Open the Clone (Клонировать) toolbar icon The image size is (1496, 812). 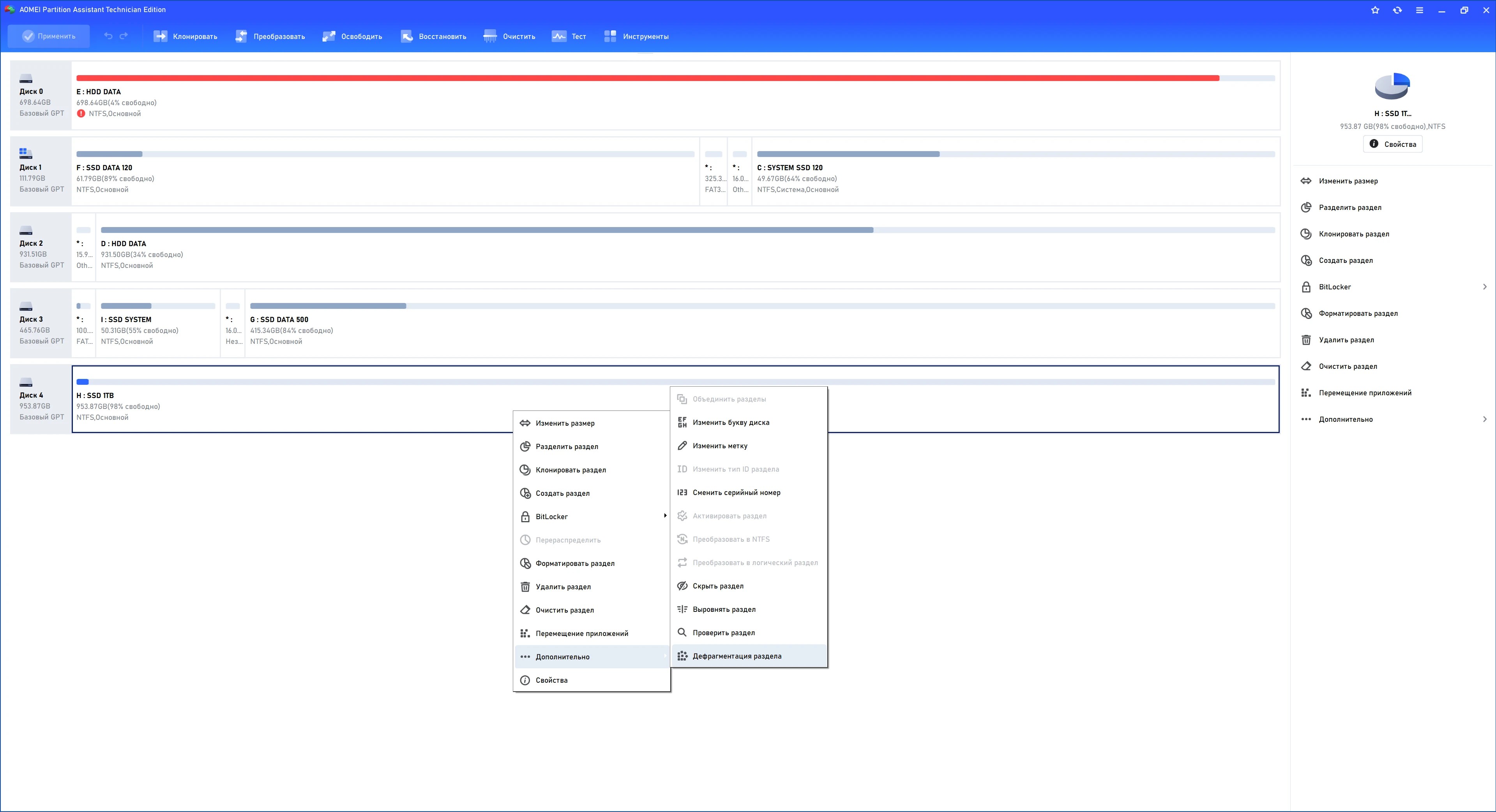[x=160, y=36]
